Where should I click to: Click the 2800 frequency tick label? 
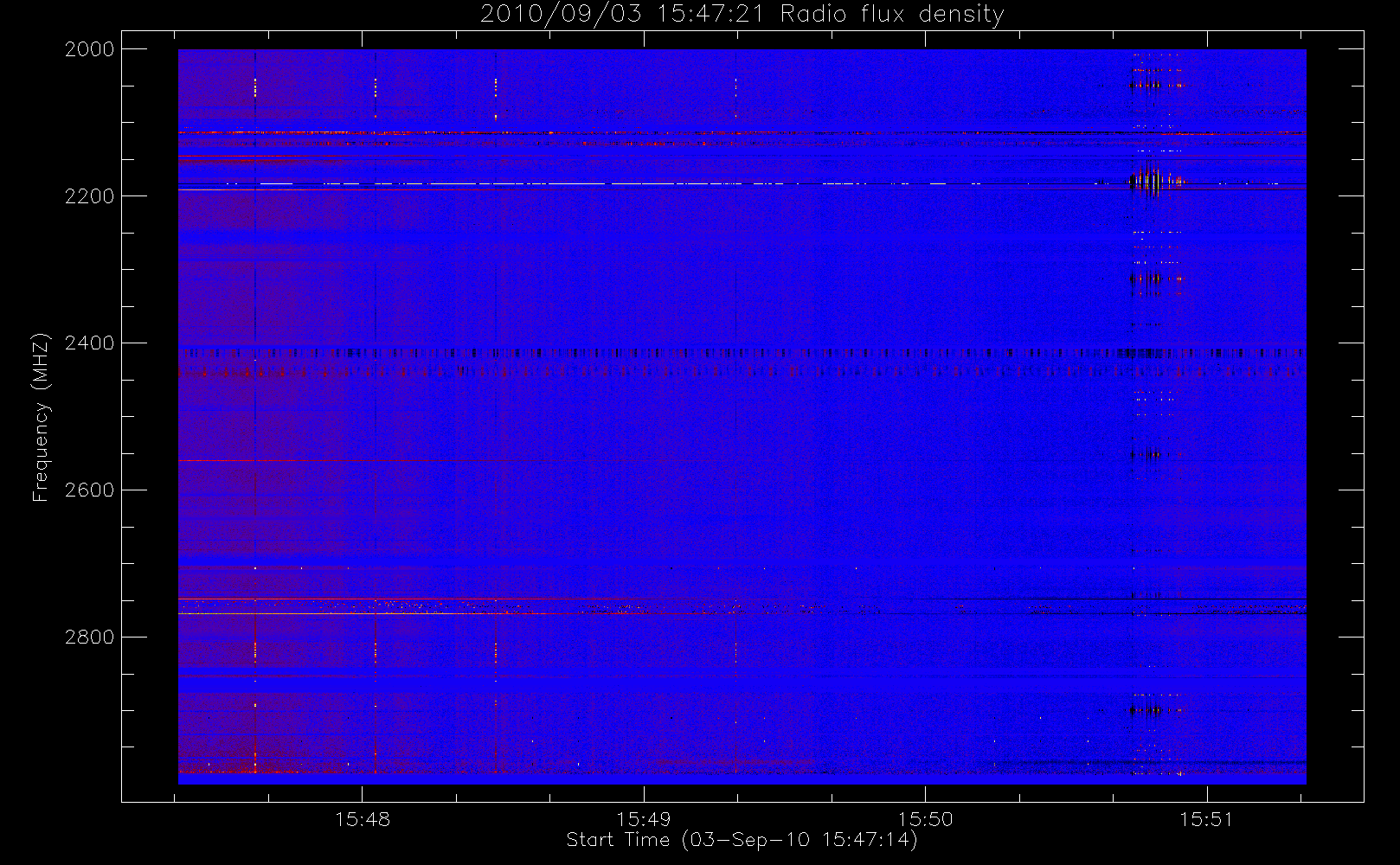pos(89,638)
